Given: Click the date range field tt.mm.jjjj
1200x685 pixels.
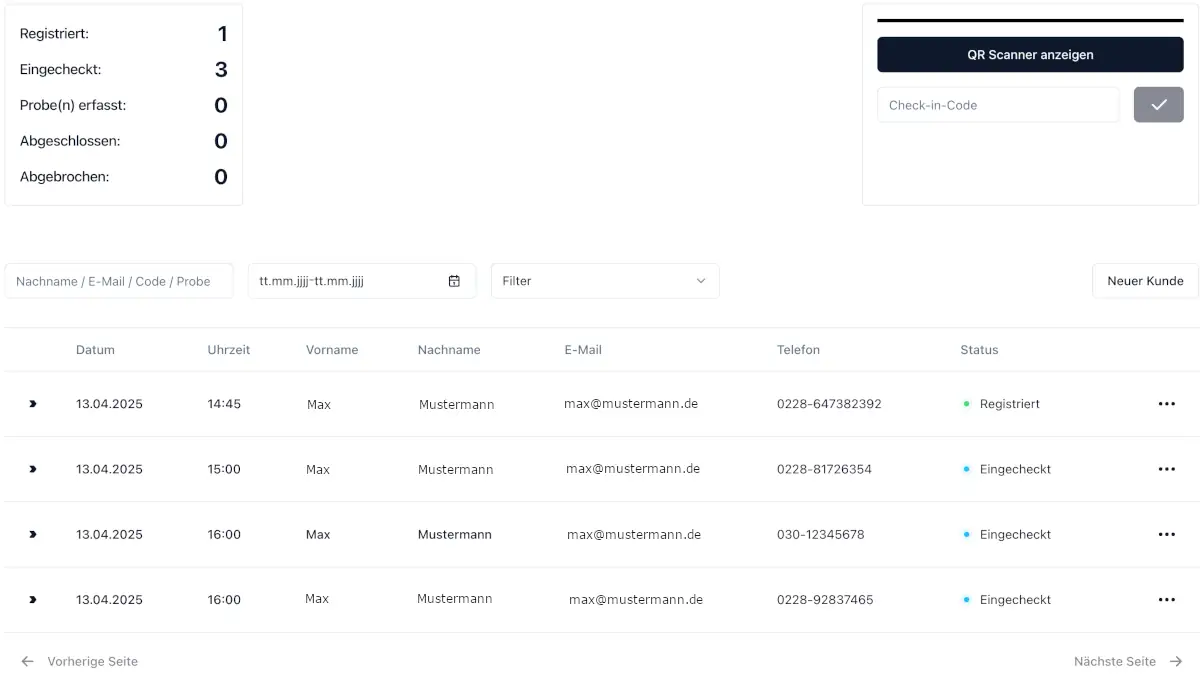Looking at the screenshot, I should tap(345, 281).
